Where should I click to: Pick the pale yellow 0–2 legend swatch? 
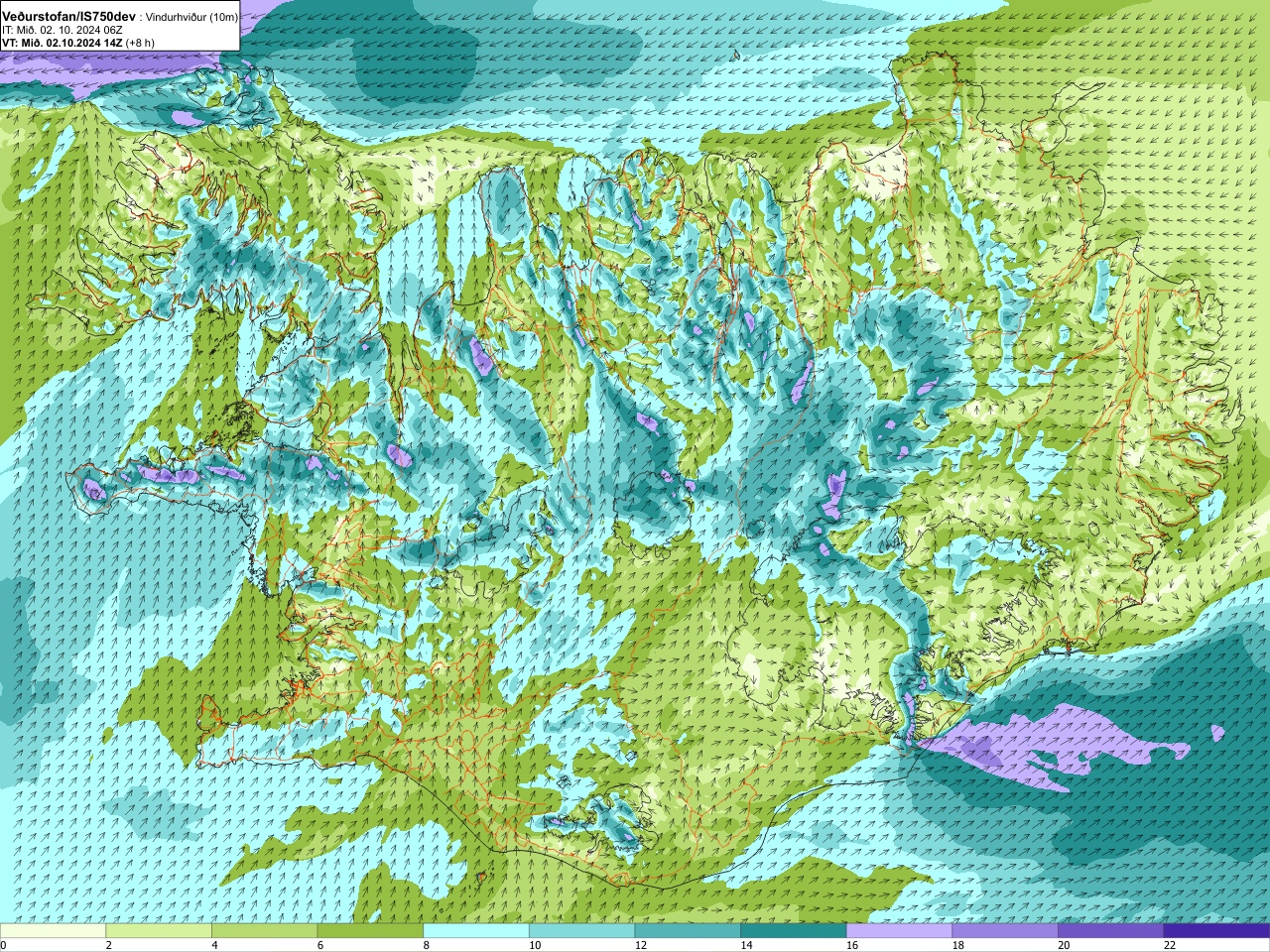pos(53,931)
